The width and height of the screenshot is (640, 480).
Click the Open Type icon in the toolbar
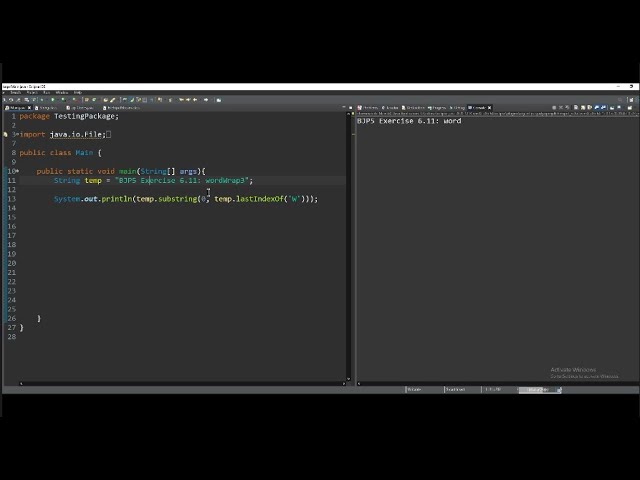pyautogui.click(x=105, y=100)
